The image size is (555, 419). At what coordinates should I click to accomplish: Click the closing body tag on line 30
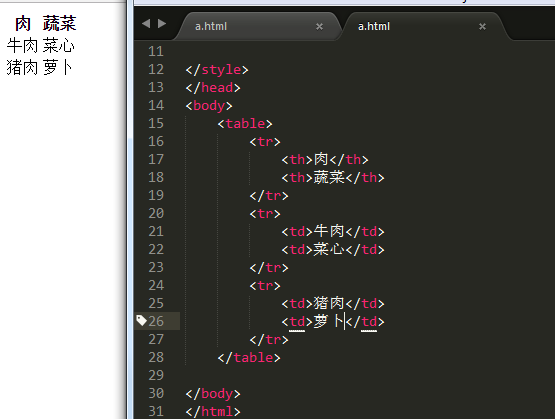213,394
